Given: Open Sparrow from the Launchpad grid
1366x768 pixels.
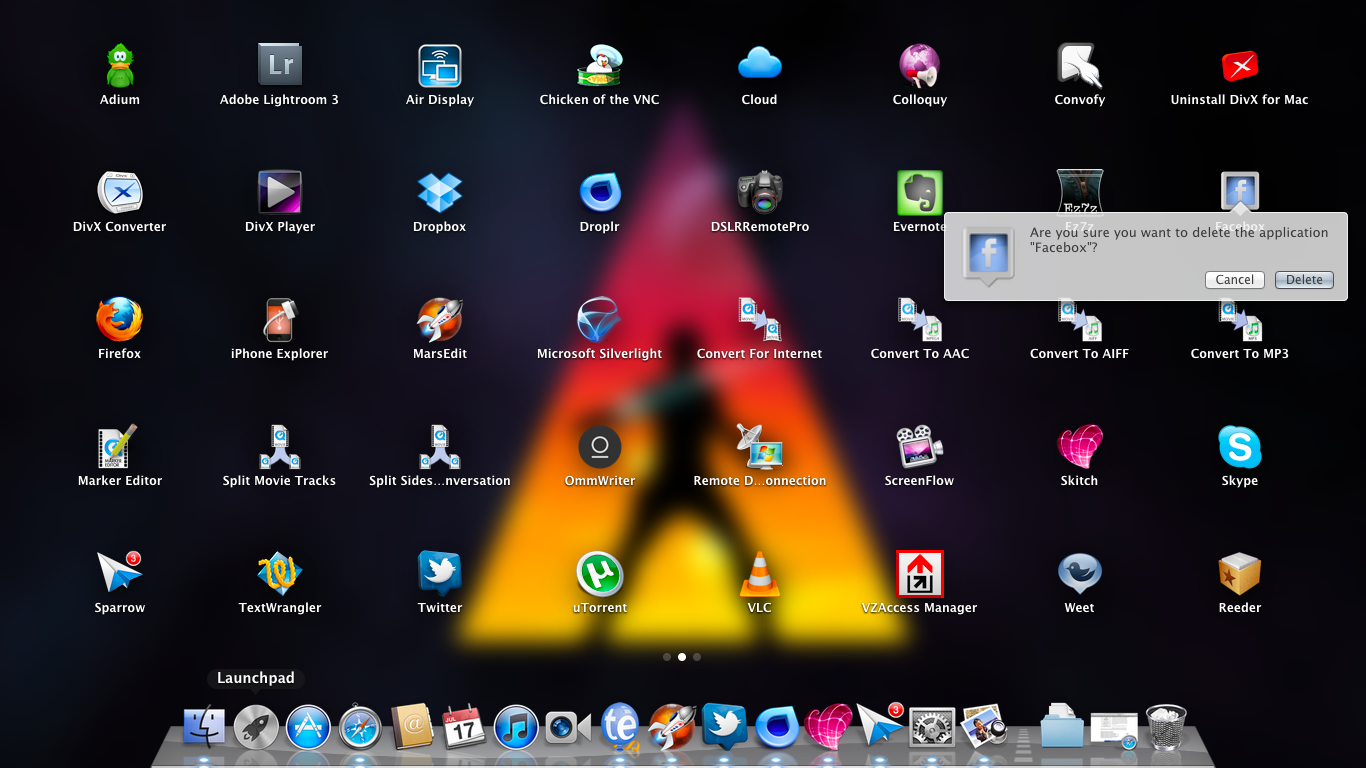Looking at the screenshot, I should pos(120,574).
